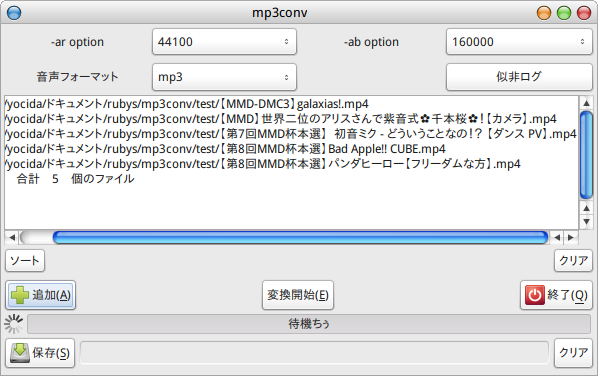Clear the file list with upper クリア button
Screen dimensions: 598x376
(x=573, y=261)
